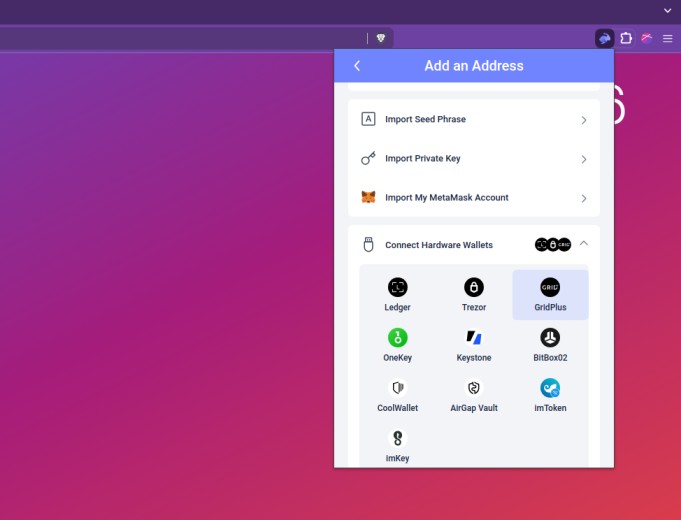
Task: Click the Brave shields icon in address bar
Action: click(x=381, y=38)
